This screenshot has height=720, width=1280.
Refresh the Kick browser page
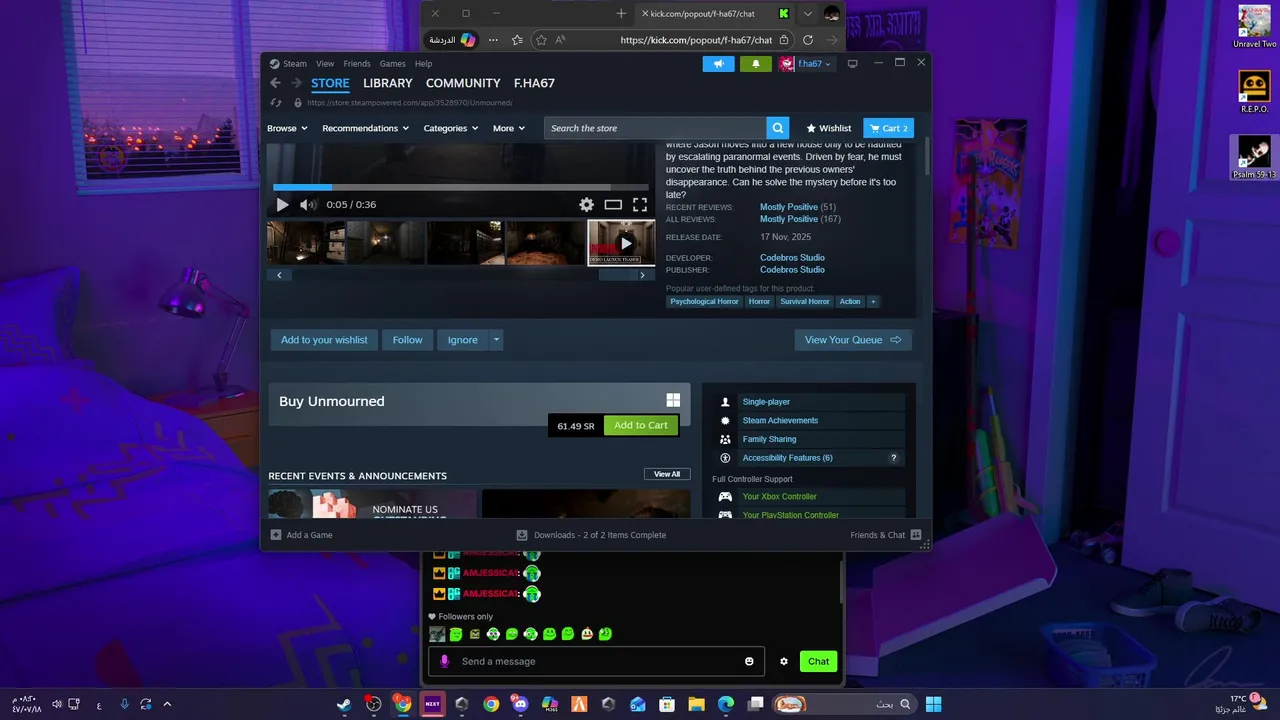pyautogui.click(x=808, y=40)
